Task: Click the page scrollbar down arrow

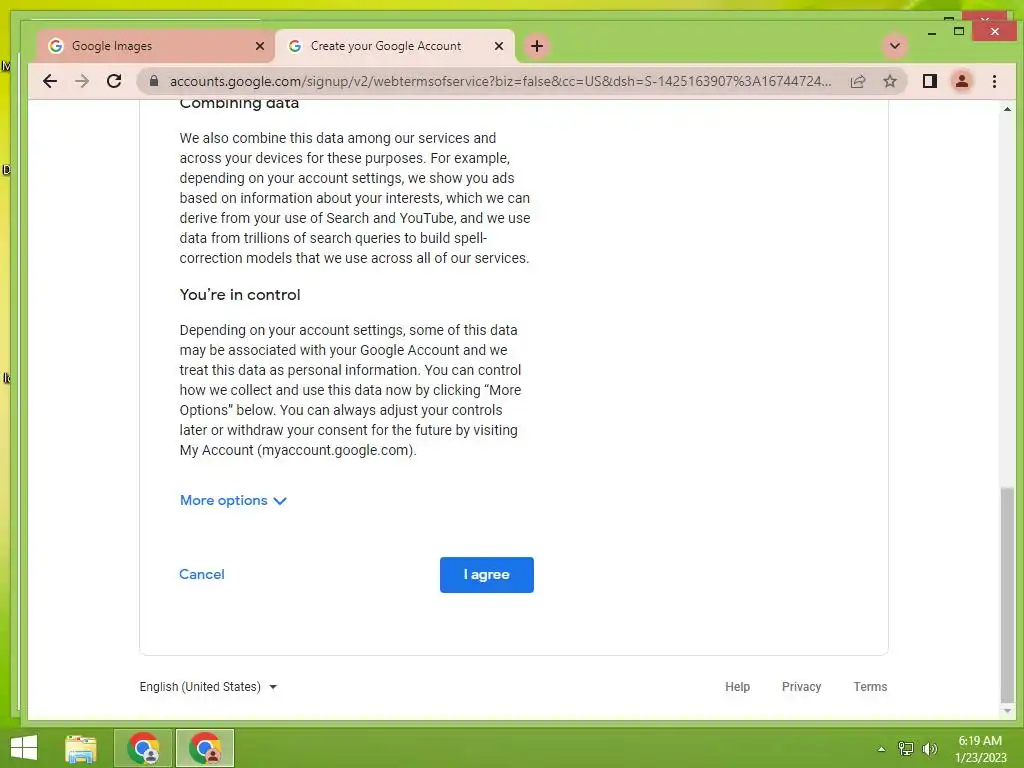Action: pos(1007,711)
